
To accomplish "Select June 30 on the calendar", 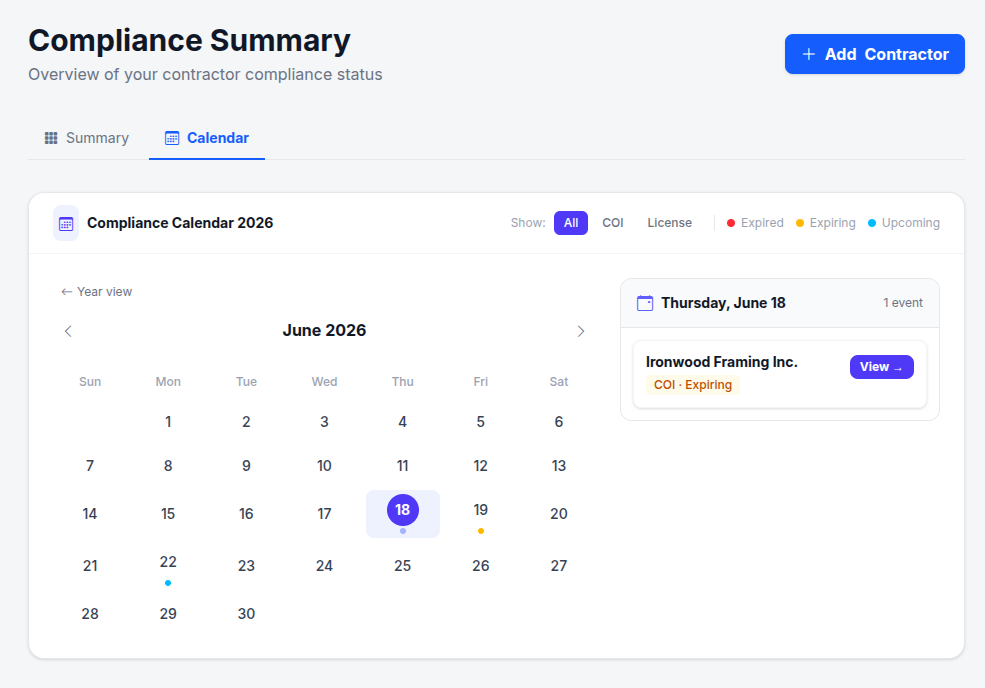I will (246, 614).
